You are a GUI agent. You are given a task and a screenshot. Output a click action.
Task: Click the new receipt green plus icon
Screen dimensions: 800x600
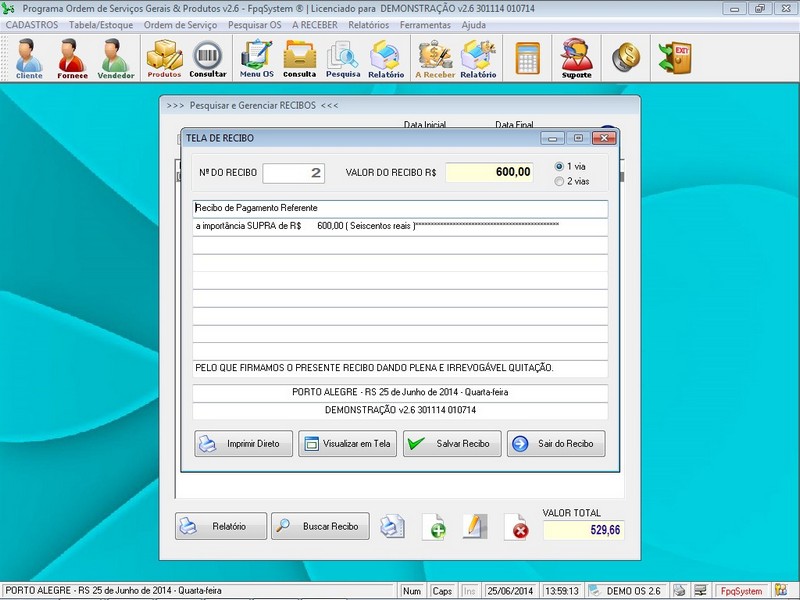point(434,527)
